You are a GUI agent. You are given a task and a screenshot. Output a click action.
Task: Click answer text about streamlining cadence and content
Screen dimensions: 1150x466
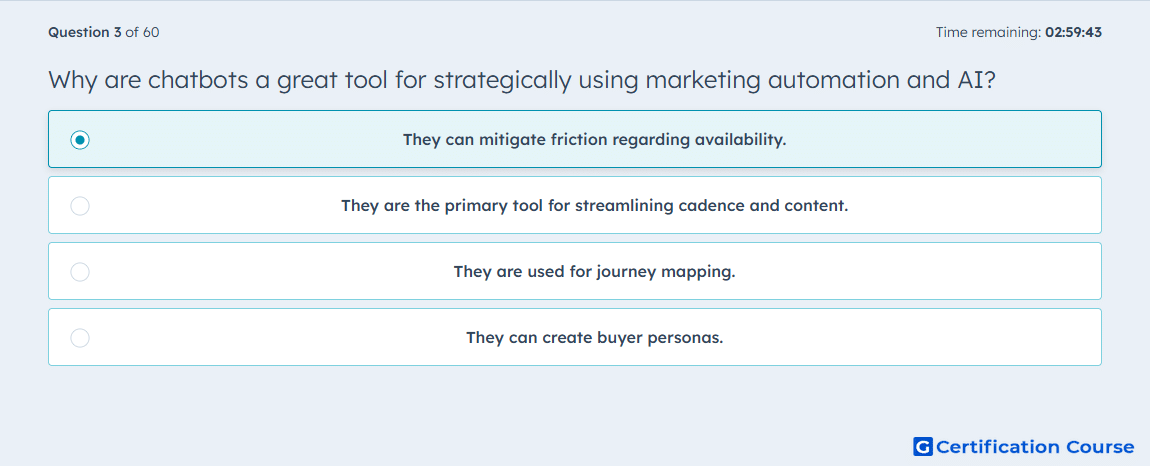594,205
